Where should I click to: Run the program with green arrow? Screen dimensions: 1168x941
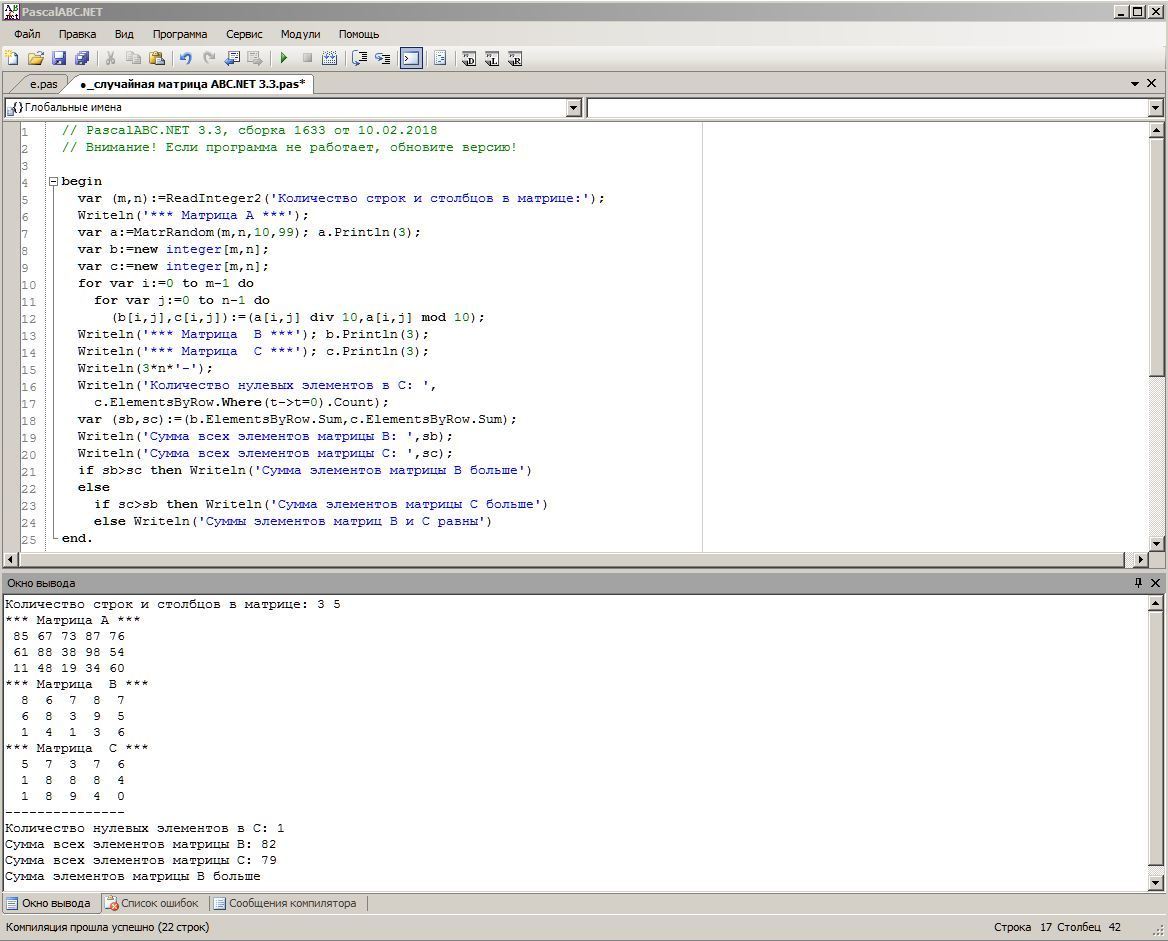(x=284, y=59)
